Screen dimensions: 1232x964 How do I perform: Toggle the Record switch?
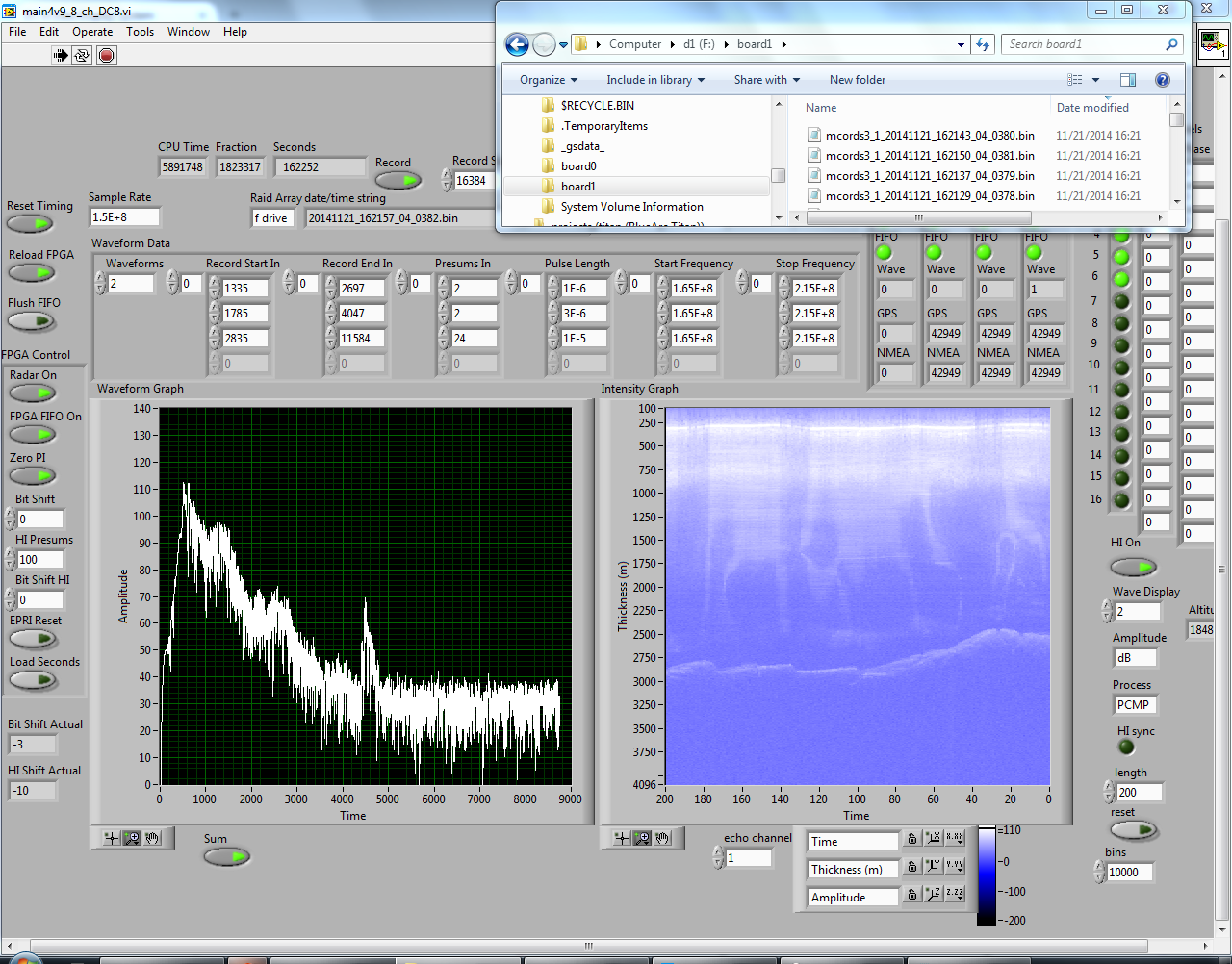tap(398, 180)
